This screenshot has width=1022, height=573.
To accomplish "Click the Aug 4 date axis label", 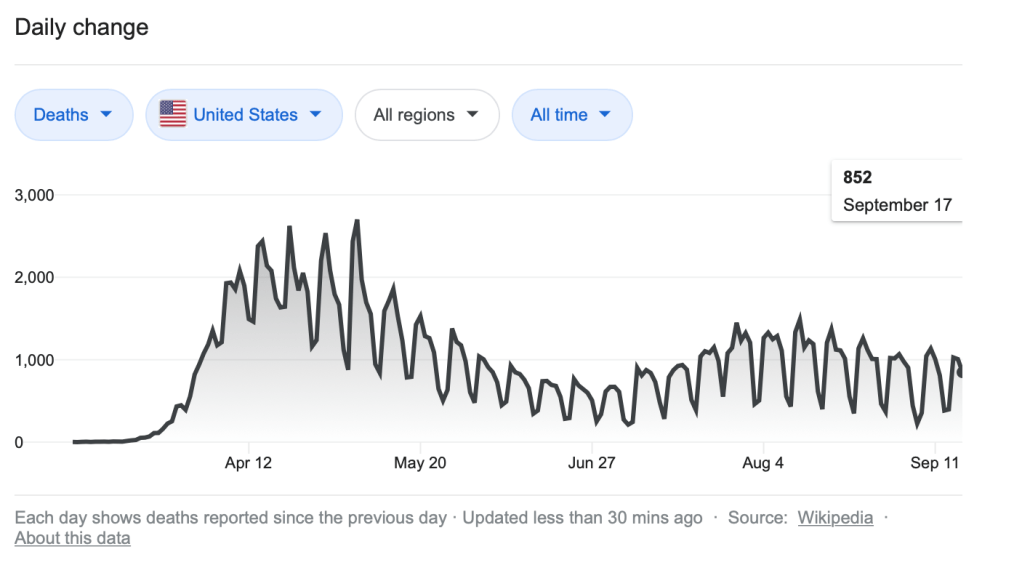I will pos(764,463).
